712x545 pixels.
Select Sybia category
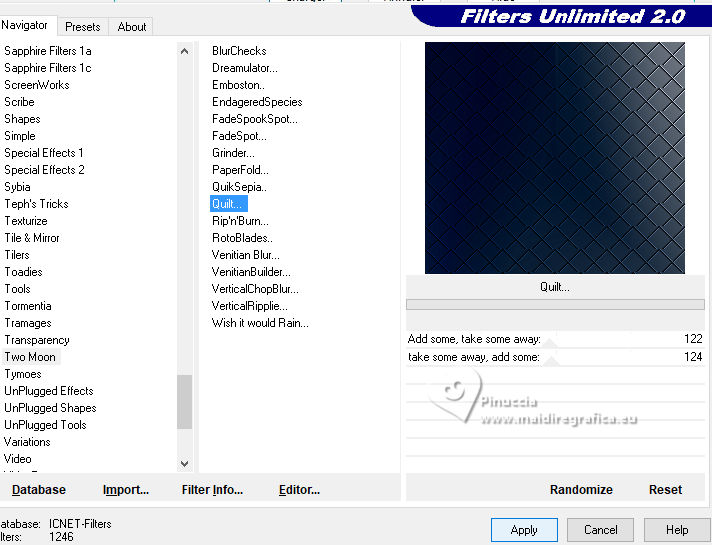[17, 187]
